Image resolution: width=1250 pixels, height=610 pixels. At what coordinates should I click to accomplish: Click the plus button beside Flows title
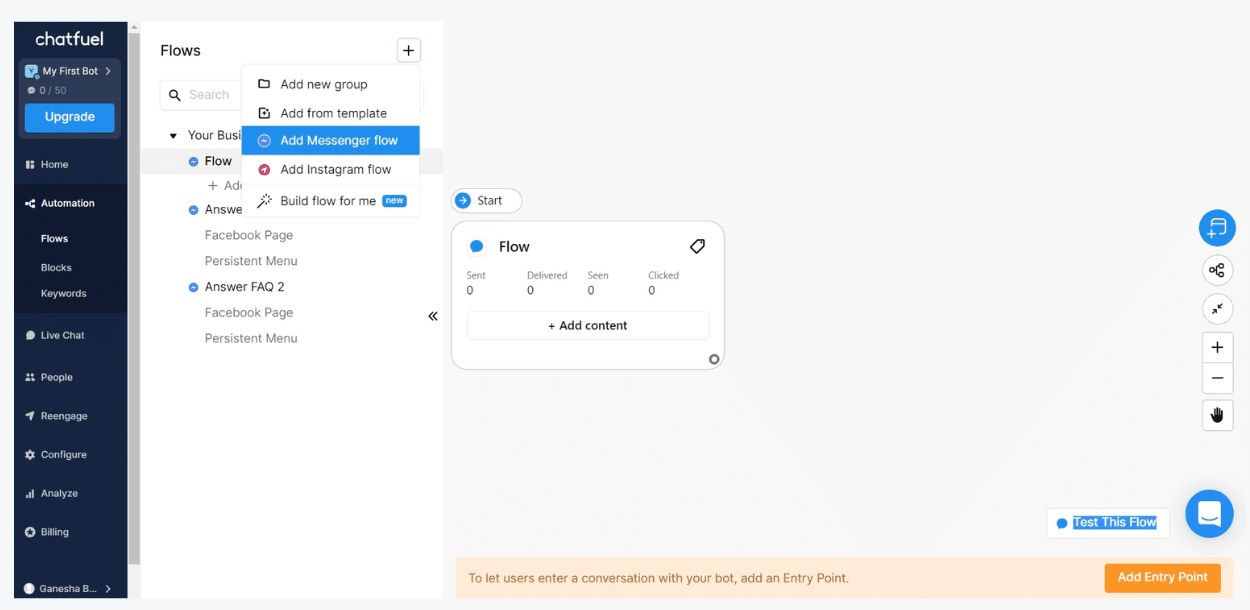pos(408,51)
